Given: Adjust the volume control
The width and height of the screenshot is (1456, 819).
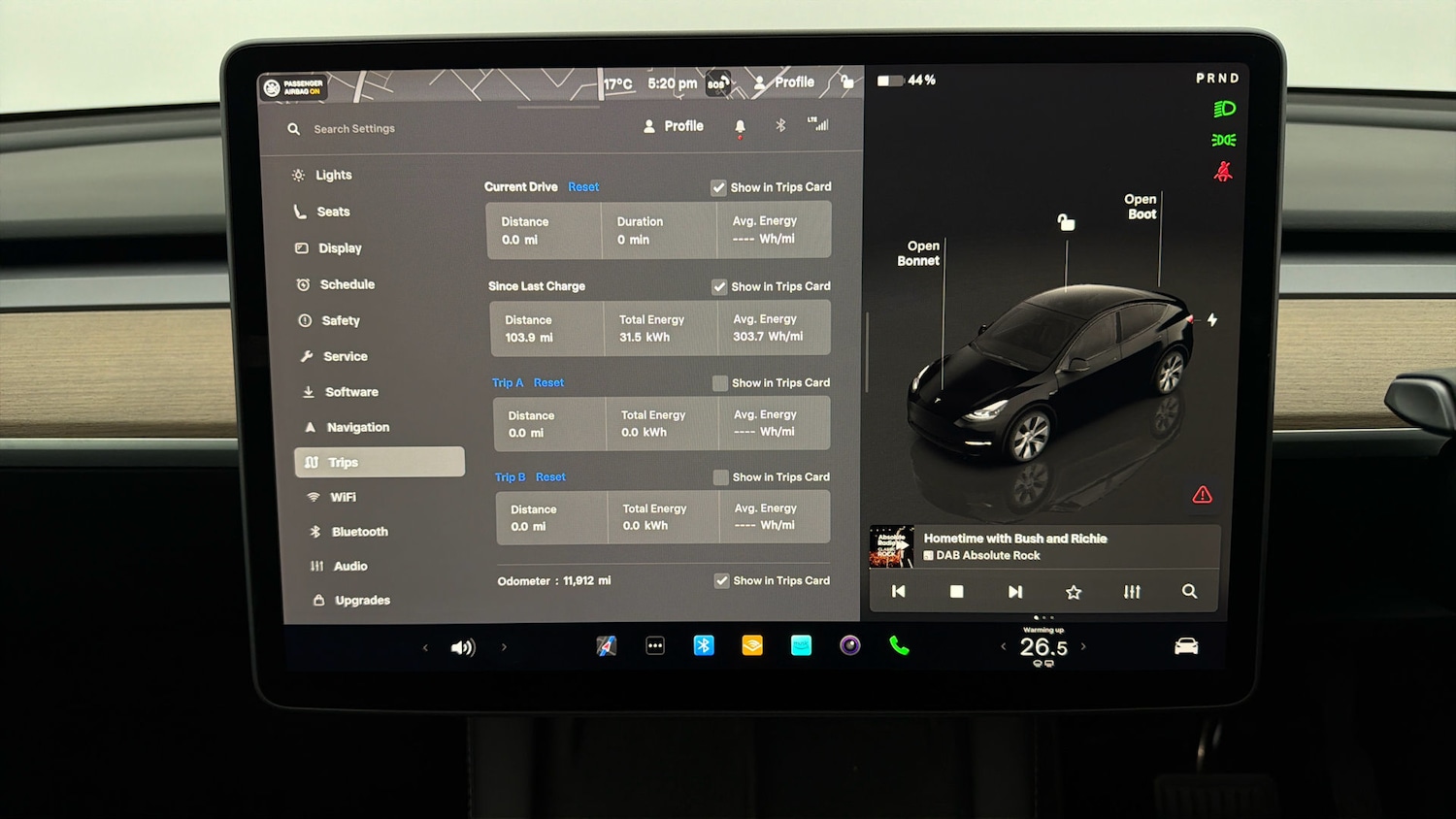Looking at the screenshot, I should pyautogui.click(x=464, y=647).
